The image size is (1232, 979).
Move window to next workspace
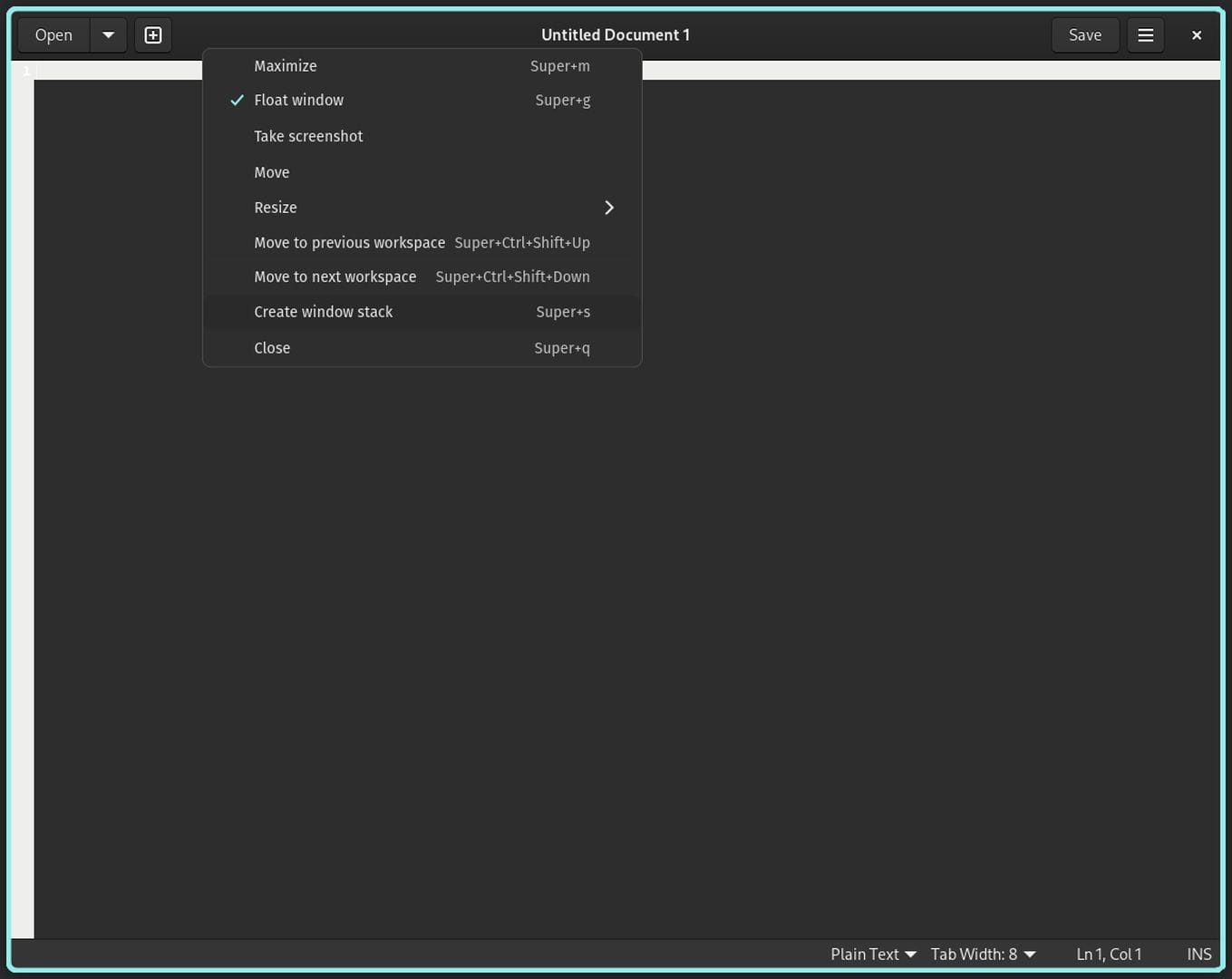tap(335, 276)
